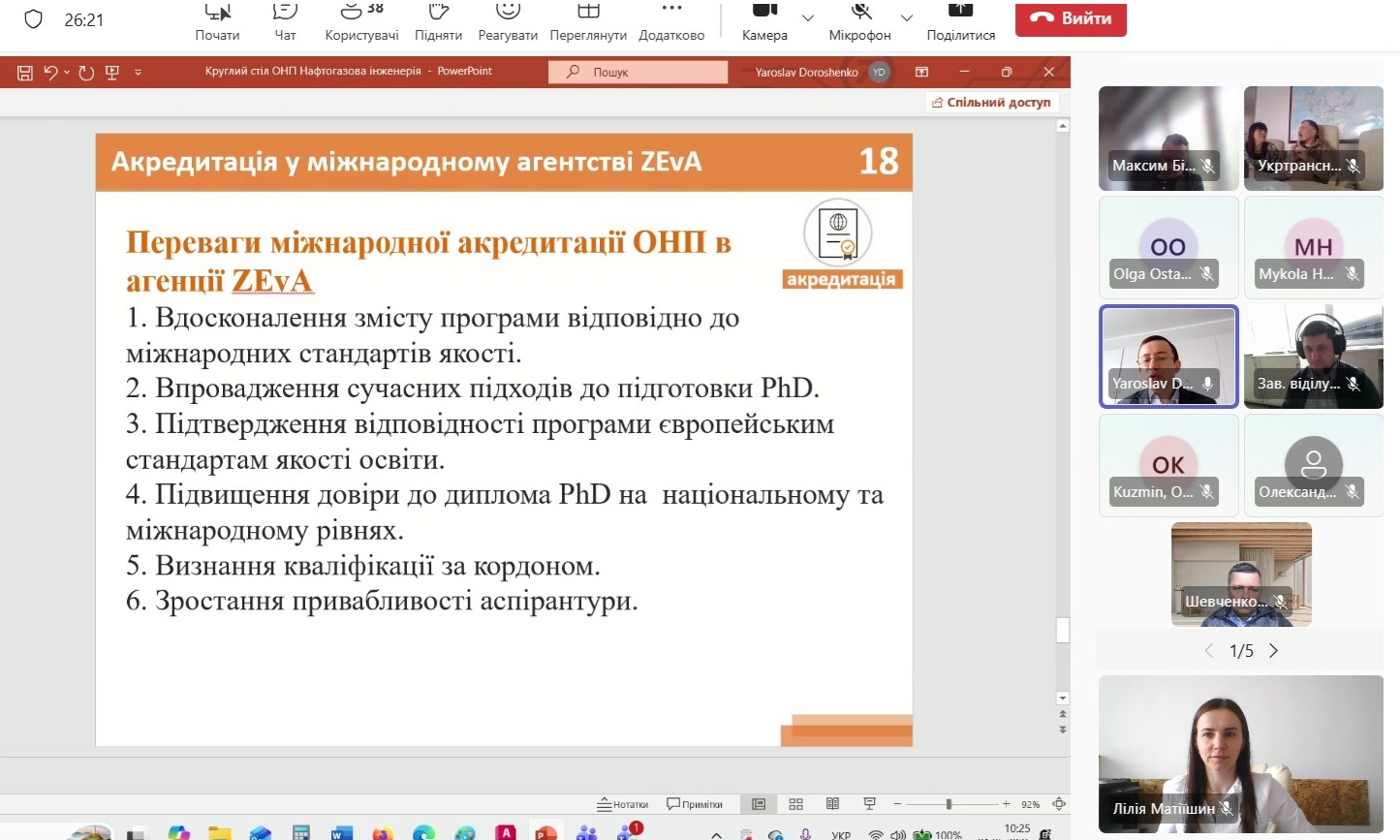Click the zoom slider handle
Image resolution: width=1400 pixels, height=840 pixels.
[x=949, y=804]
